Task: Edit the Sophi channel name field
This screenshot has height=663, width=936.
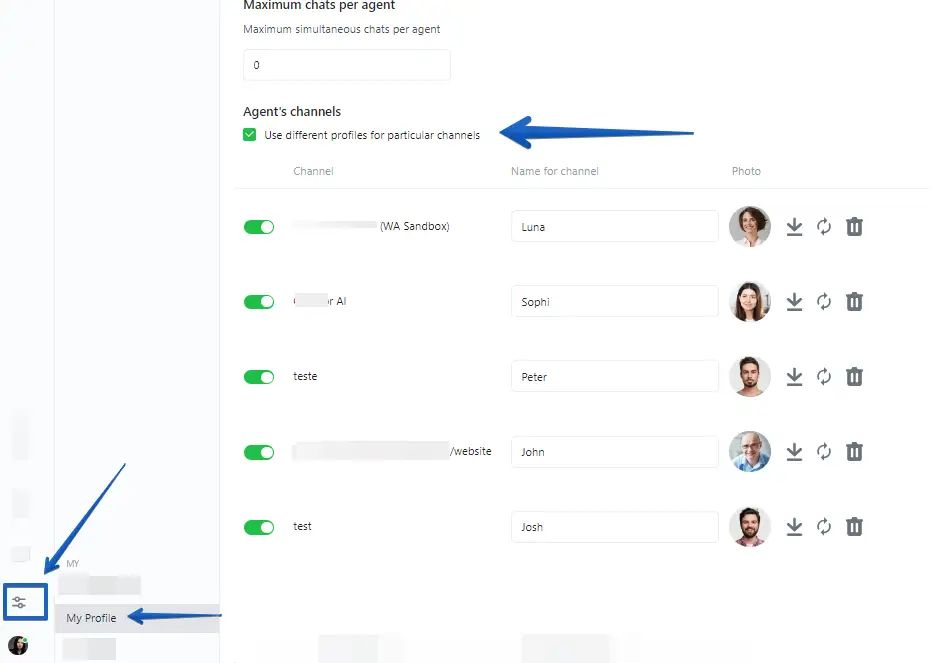Action: pos(614,302)
